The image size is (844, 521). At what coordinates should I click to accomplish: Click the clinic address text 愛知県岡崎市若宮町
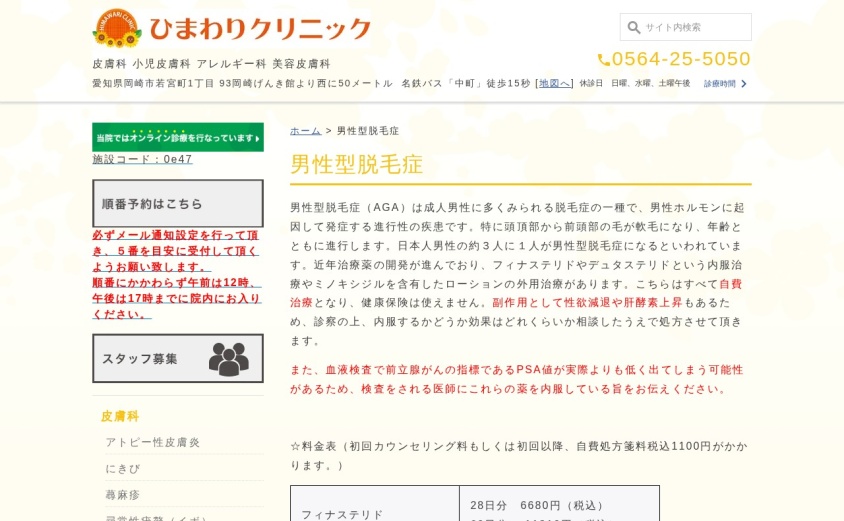point(242,83)
